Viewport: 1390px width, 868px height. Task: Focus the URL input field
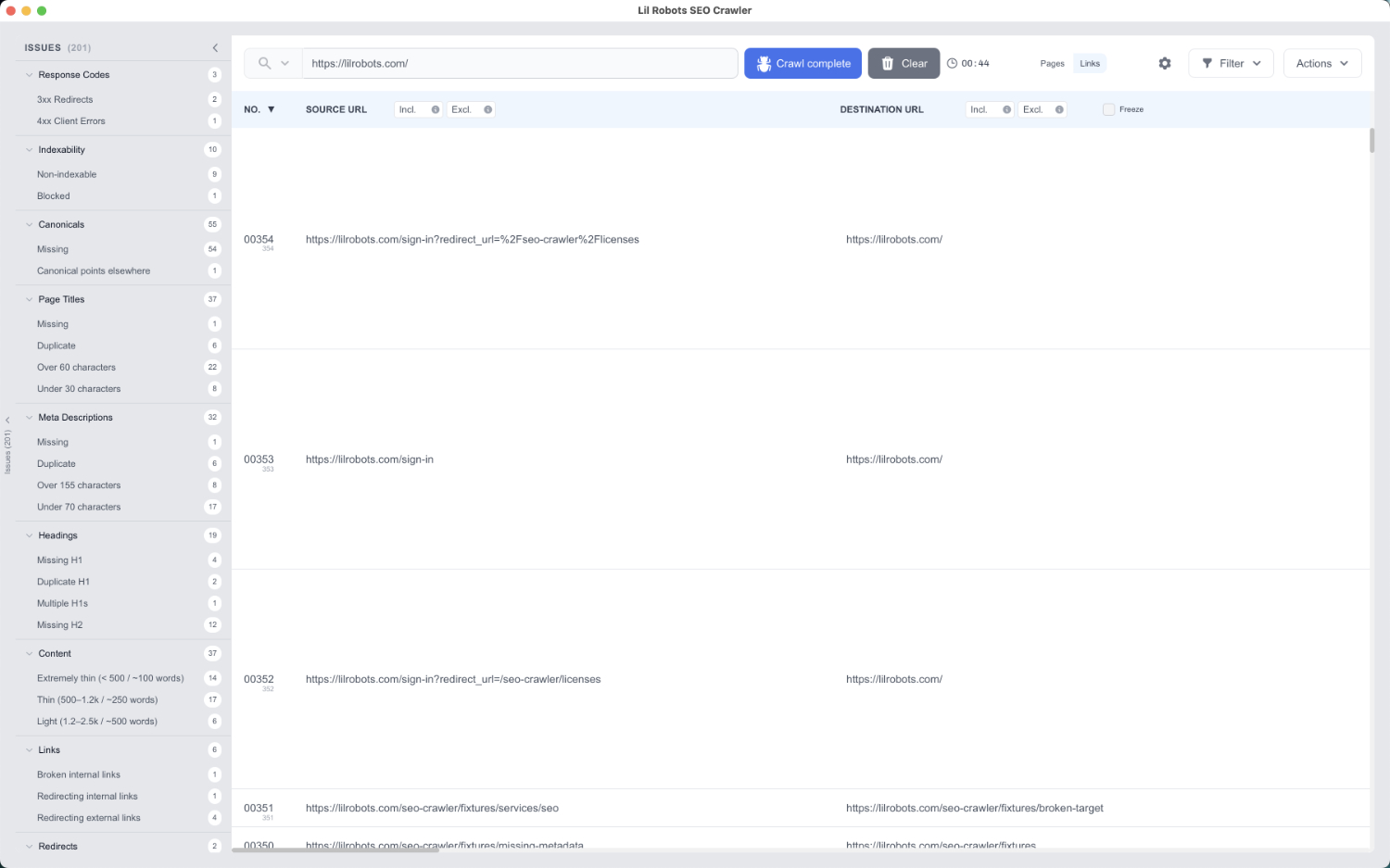520,63
